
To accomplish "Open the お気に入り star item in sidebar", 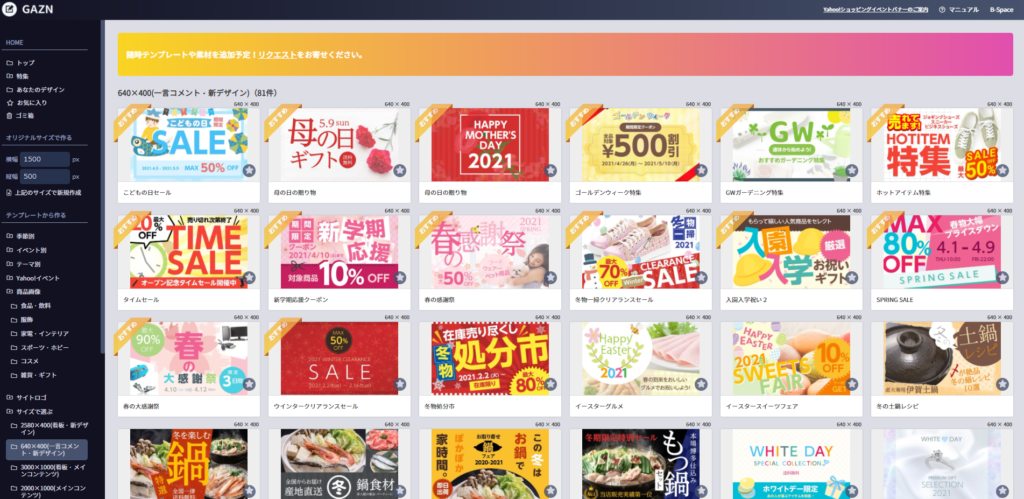I will [10, 103].
